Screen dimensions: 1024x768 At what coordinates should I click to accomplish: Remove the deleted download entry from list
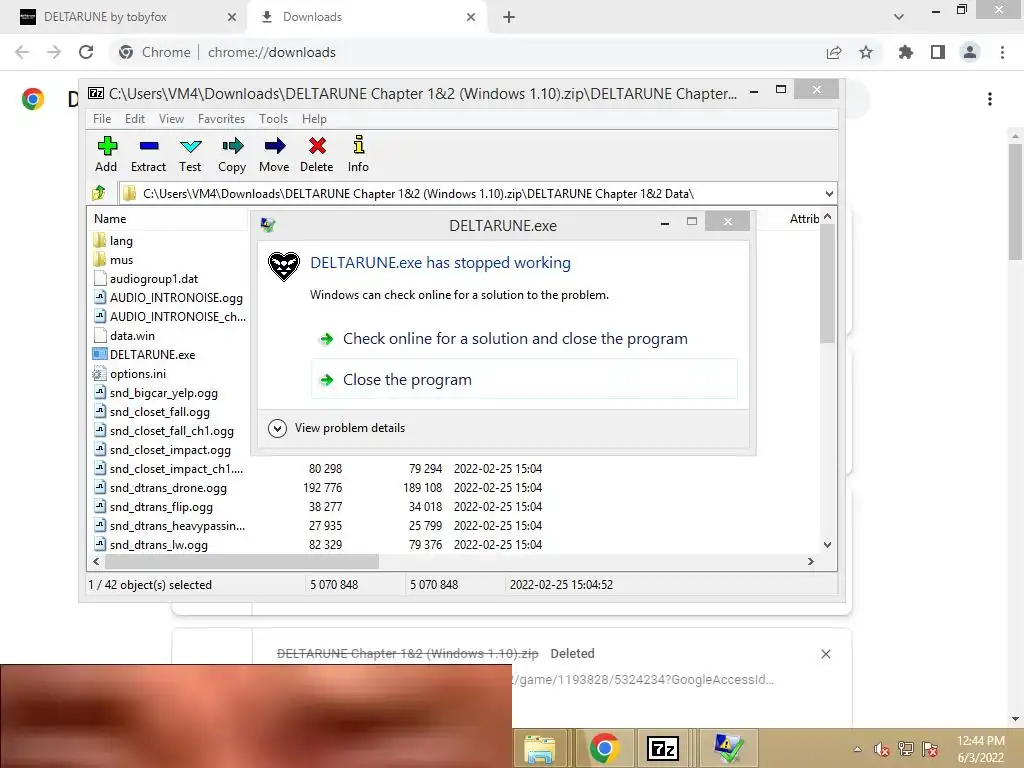click(x=825, y=654)
